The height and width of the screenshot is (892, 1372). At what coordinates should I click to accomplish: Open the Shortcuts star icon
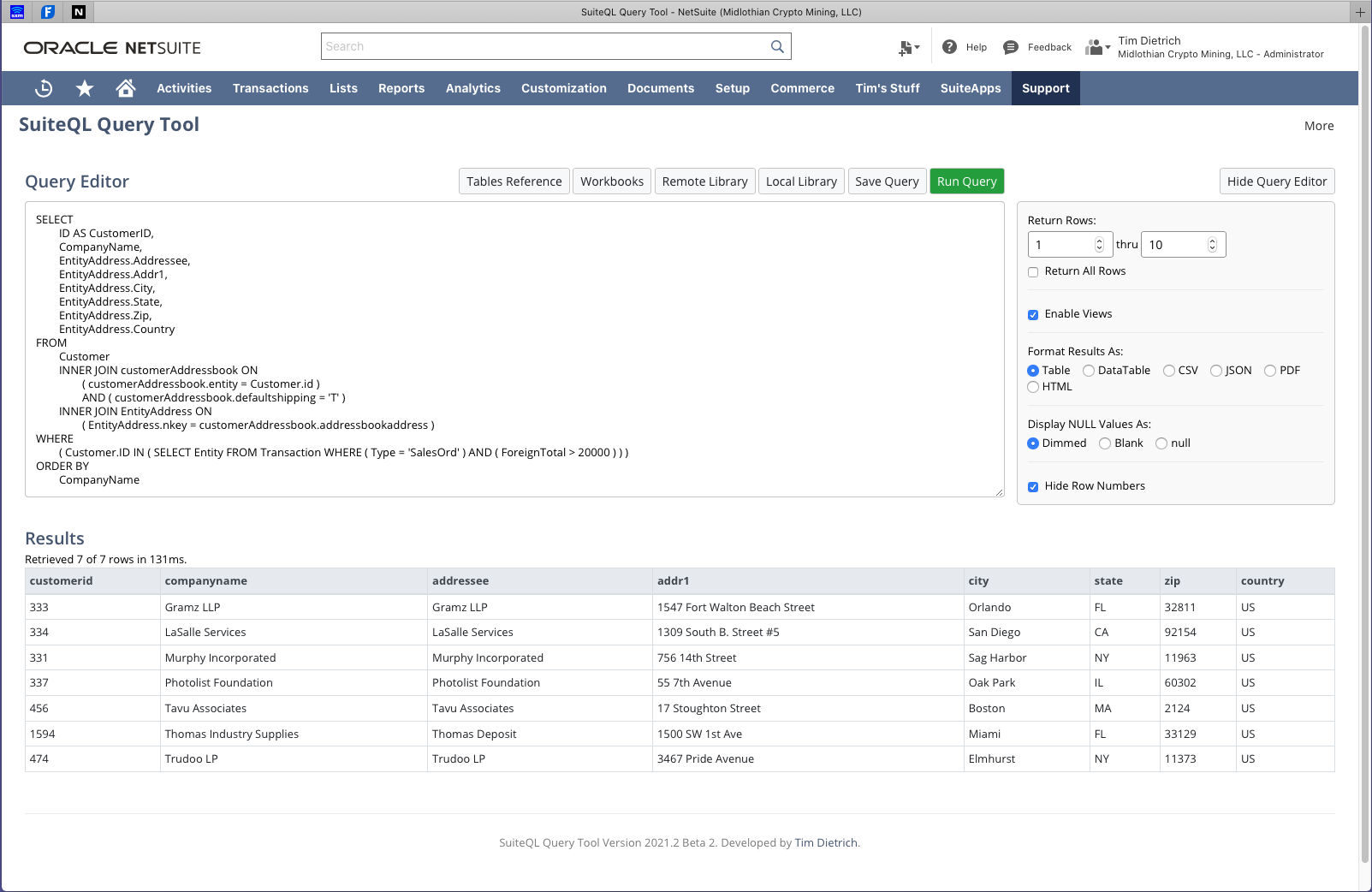85,88
